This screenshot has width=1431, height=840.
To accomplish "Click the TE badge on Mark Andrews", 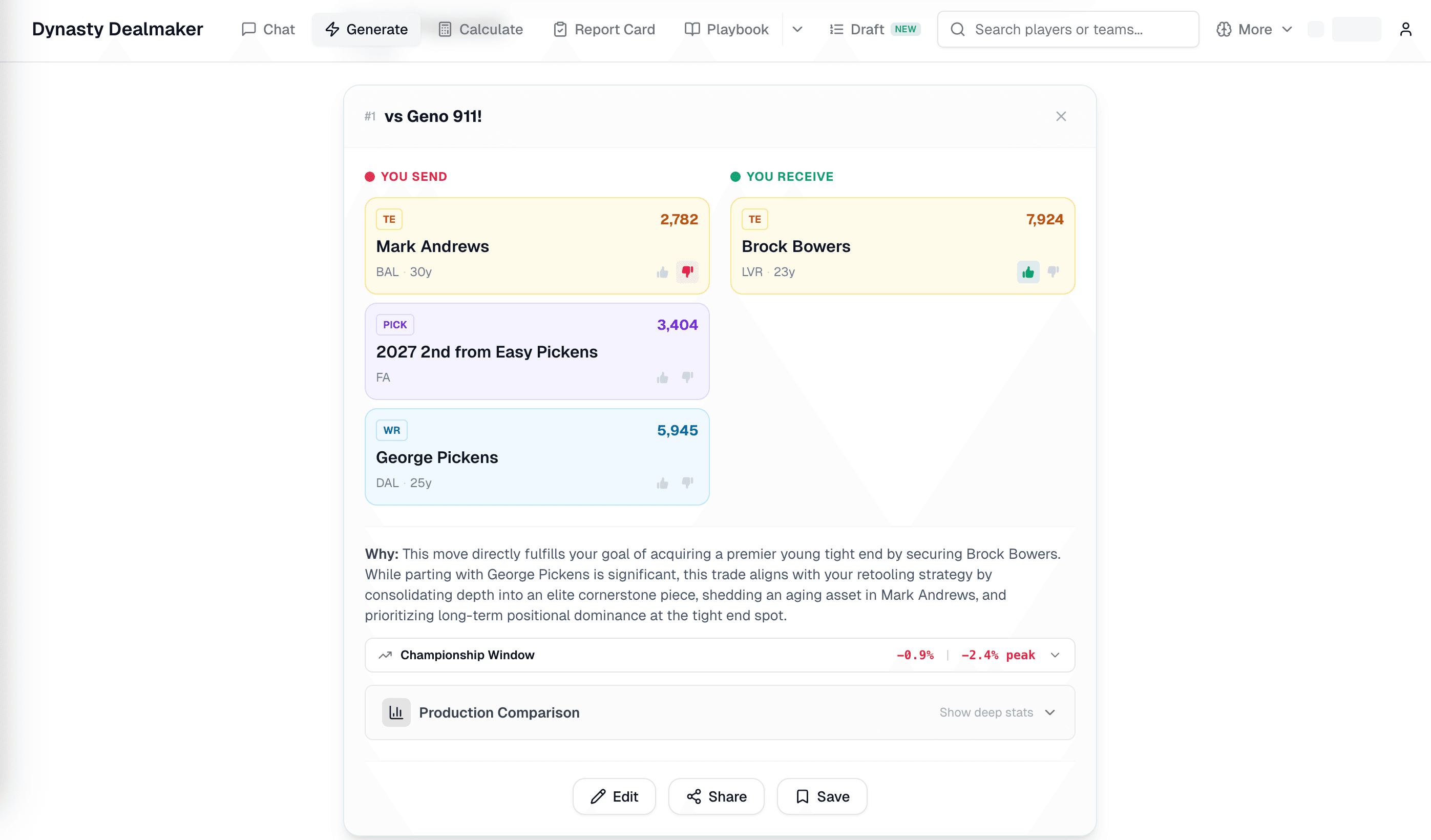I will coord(389,219).
